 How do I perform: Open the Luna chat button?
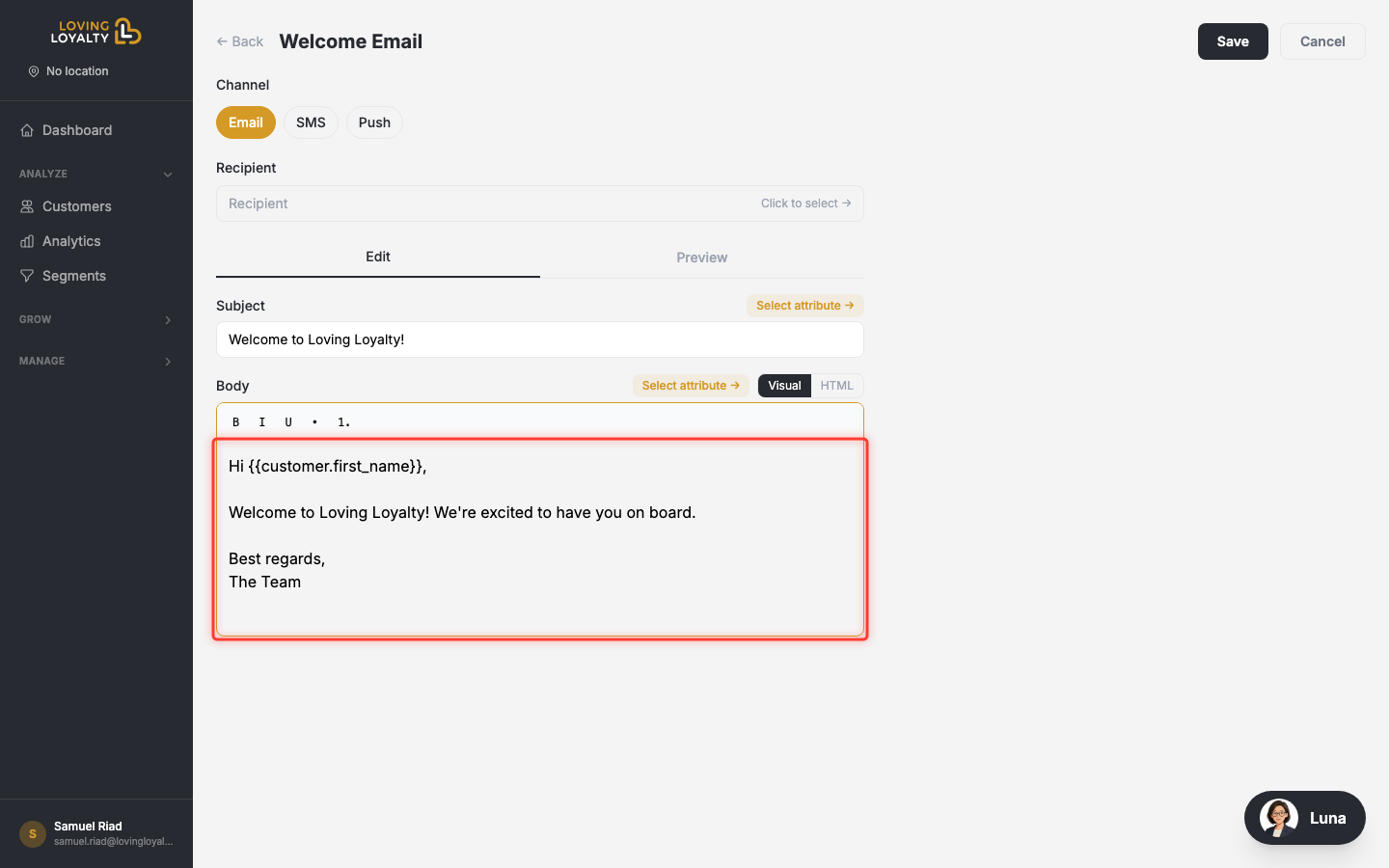point(1305,818)
